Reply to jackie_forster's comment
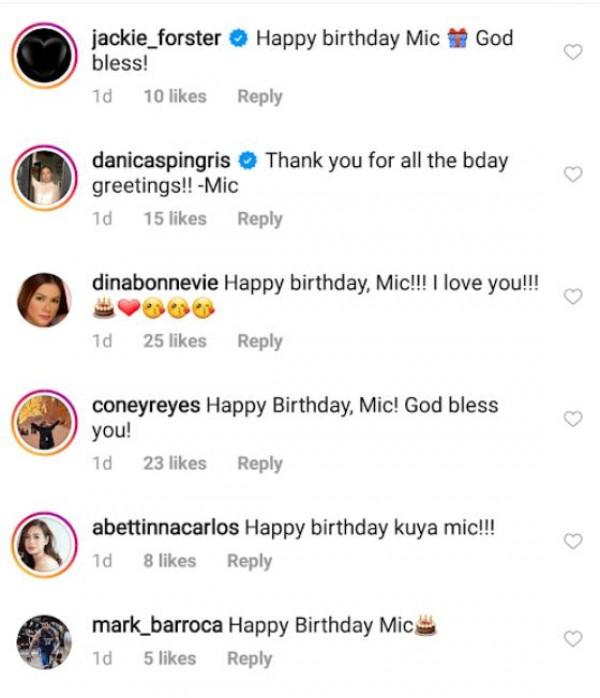The height and width of the screenshot is (698, 600). [x=259, y=96]
